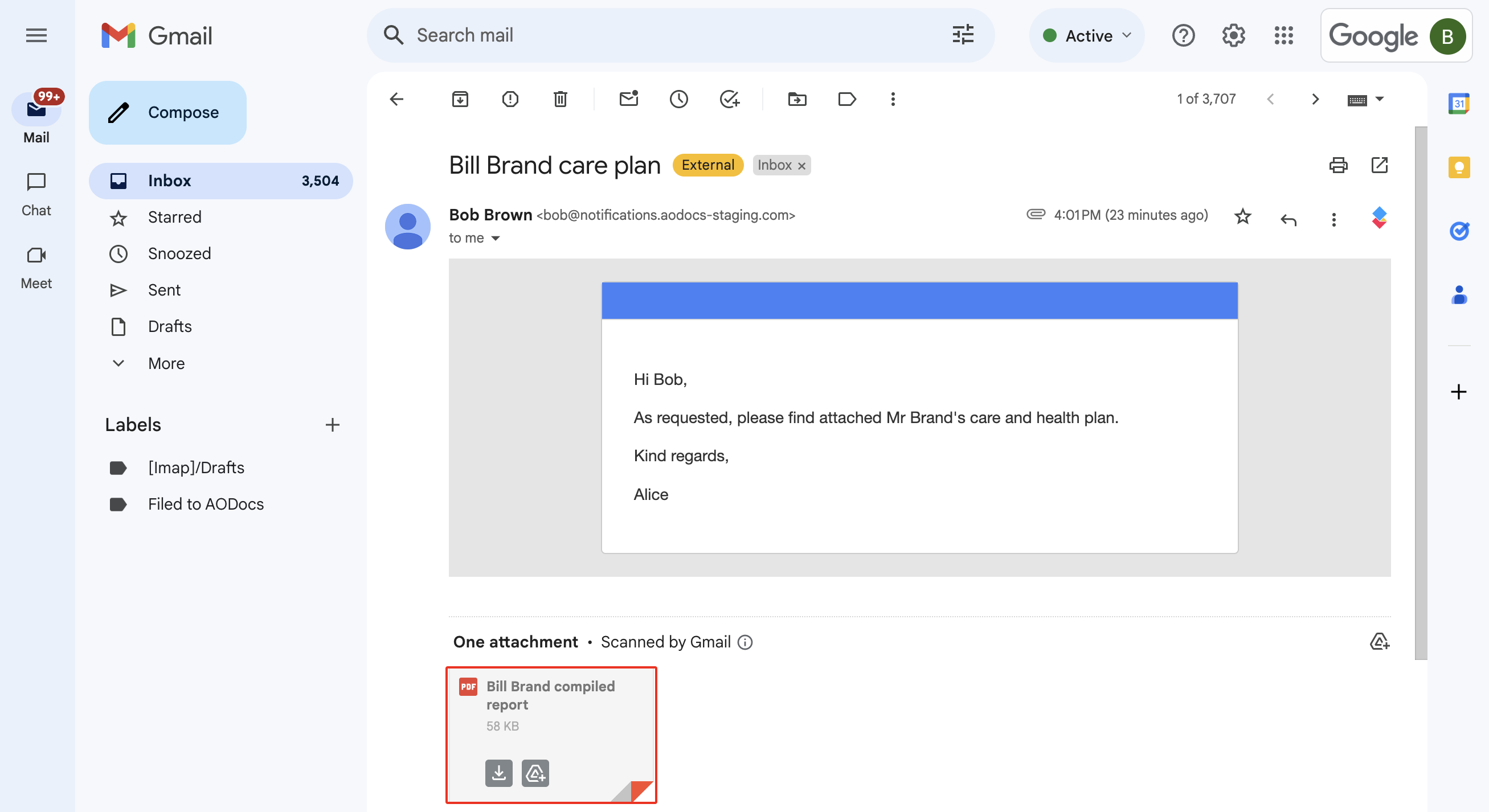Archive this email
The height and width of the screenshot is (812, 1489).
[x=460, y=100]
